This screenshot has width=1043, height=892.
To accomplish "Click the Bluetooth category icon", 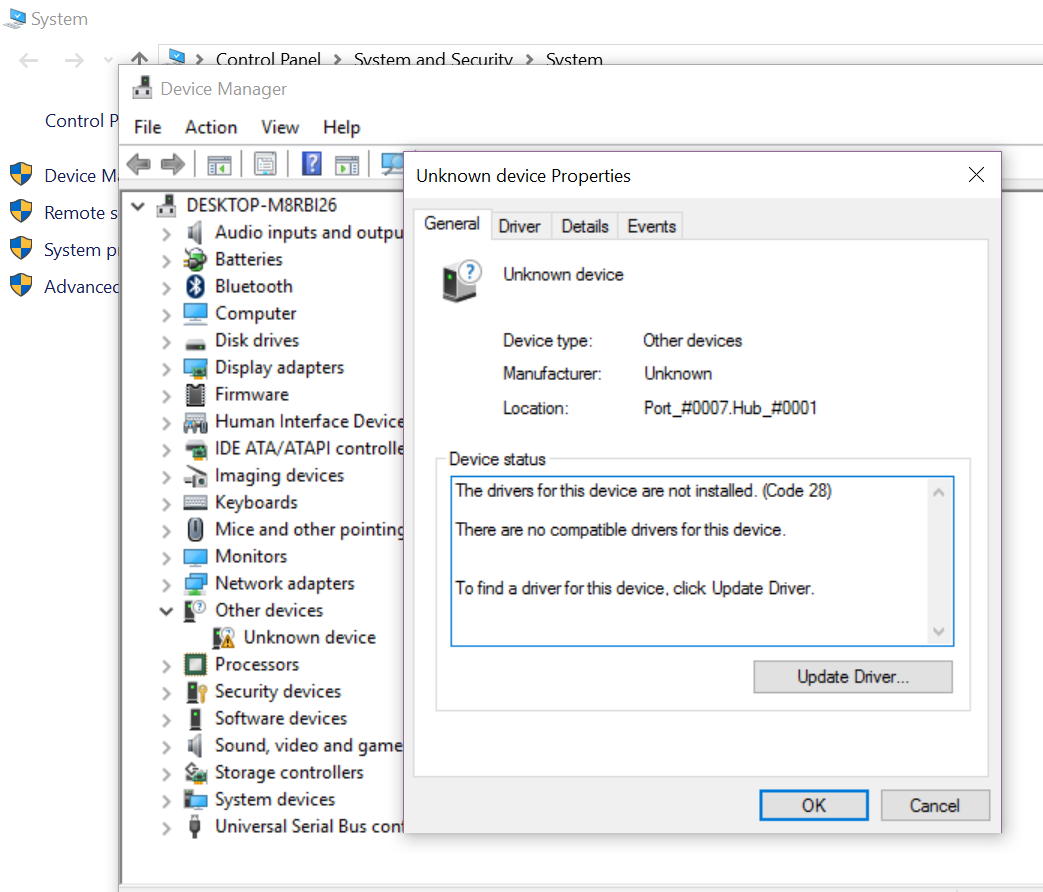I will (x=195, y=286).
